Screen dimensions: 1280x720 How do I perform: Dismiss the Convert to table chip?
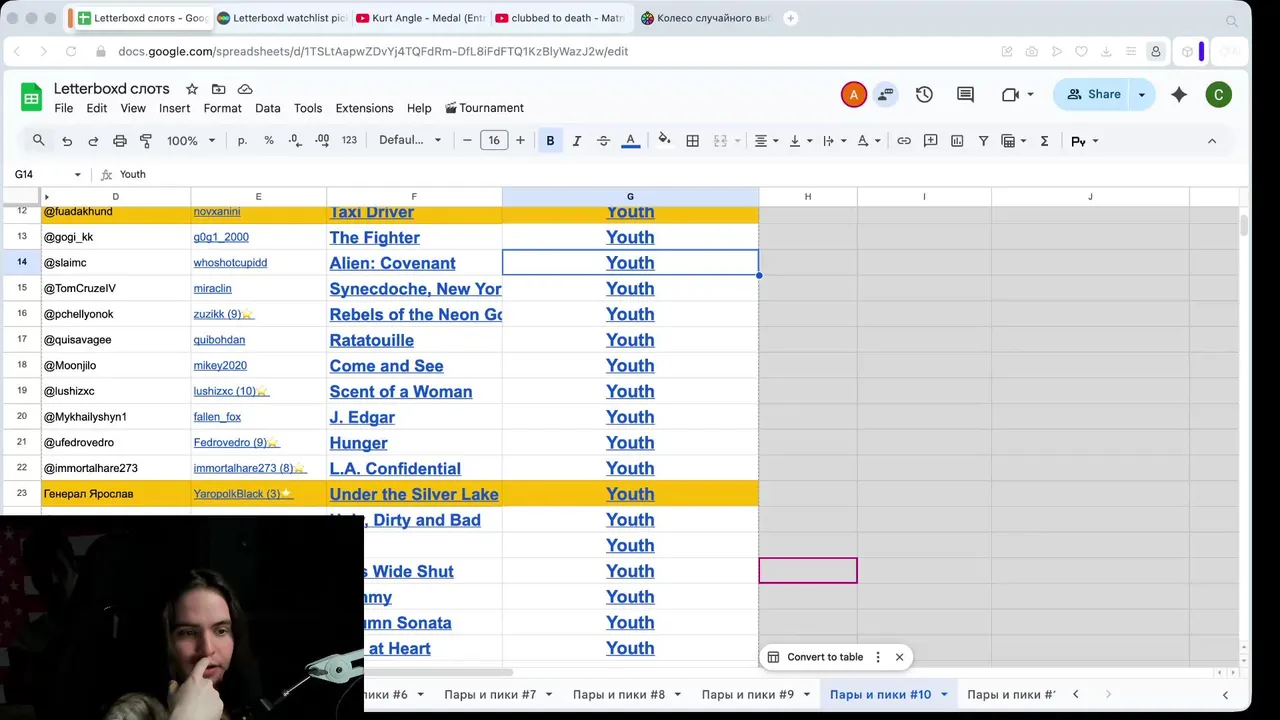coord(899,657)
